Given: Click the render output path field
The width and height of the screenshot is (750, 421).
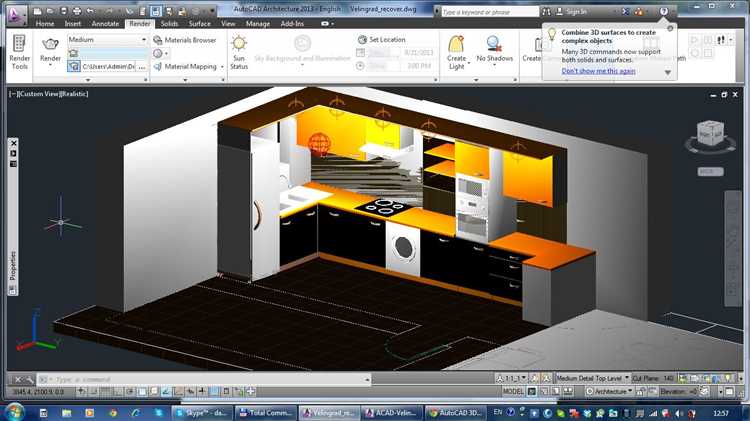Looking at the screenshot, I should 108,66.
